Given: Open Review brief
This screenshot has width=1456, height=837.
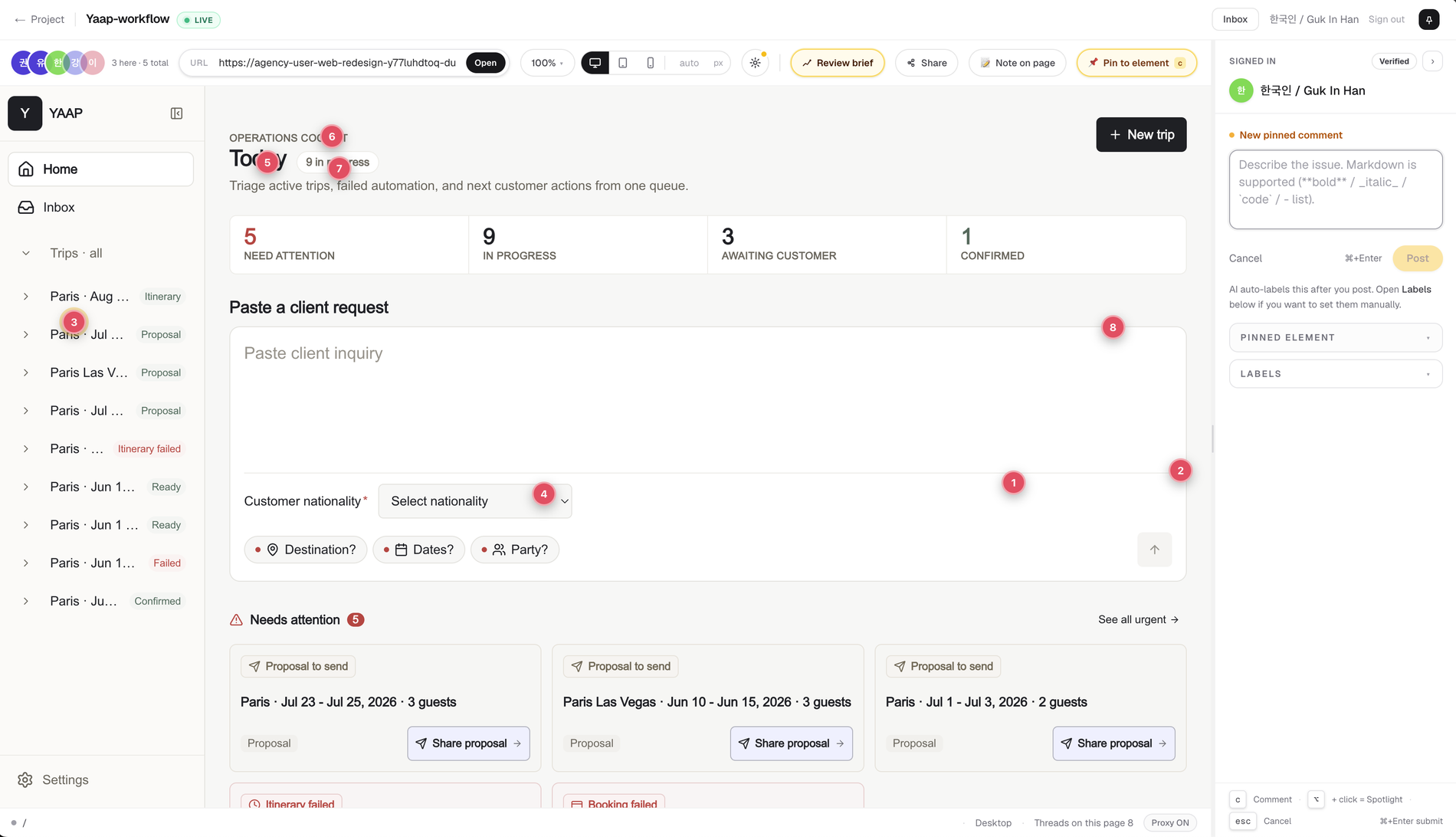Looking at the screenshot, I should [x=837, y=63].
